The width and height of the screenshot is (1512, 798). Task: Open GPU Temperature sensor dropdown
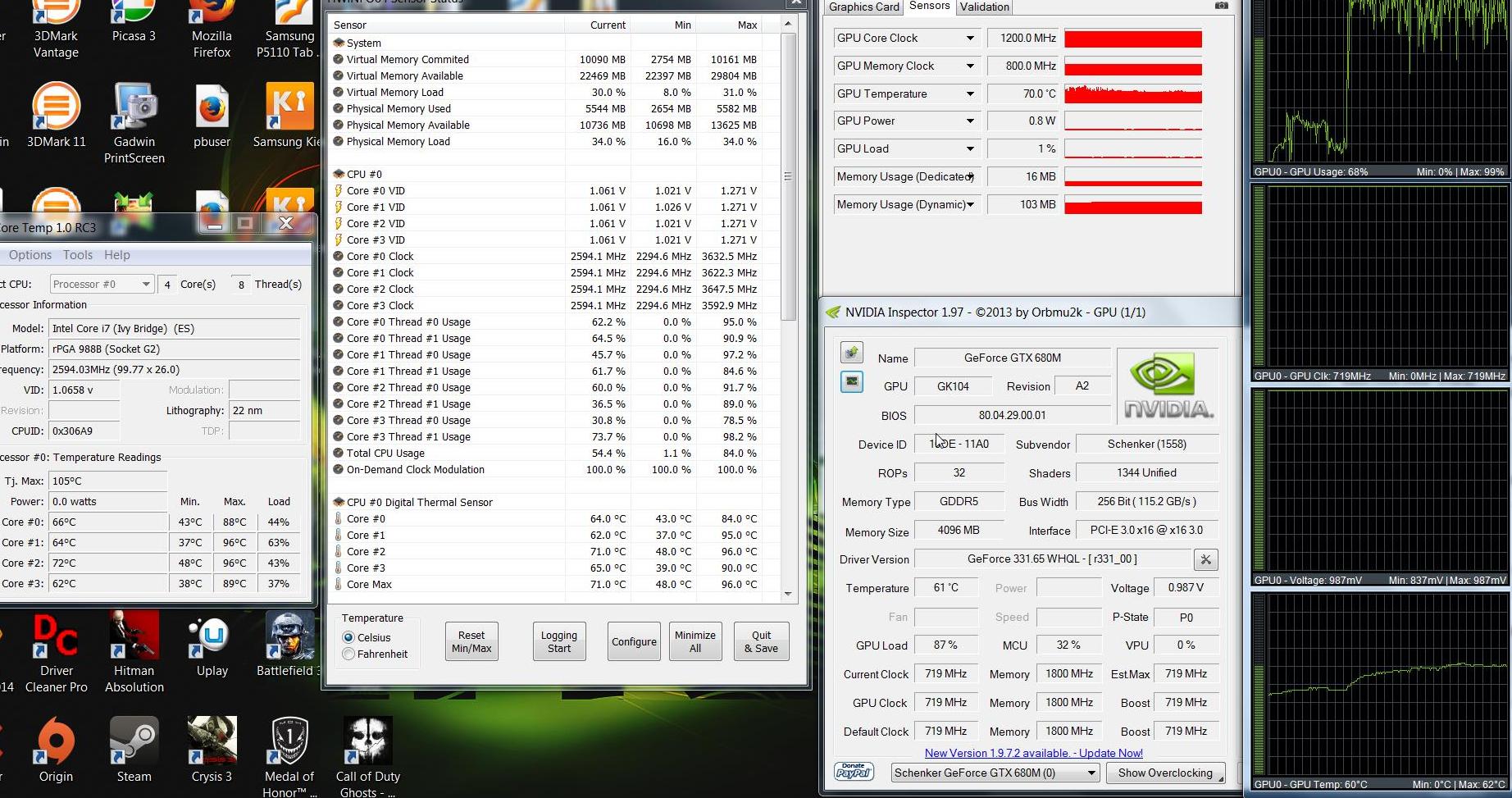click(x=970, y=93)
